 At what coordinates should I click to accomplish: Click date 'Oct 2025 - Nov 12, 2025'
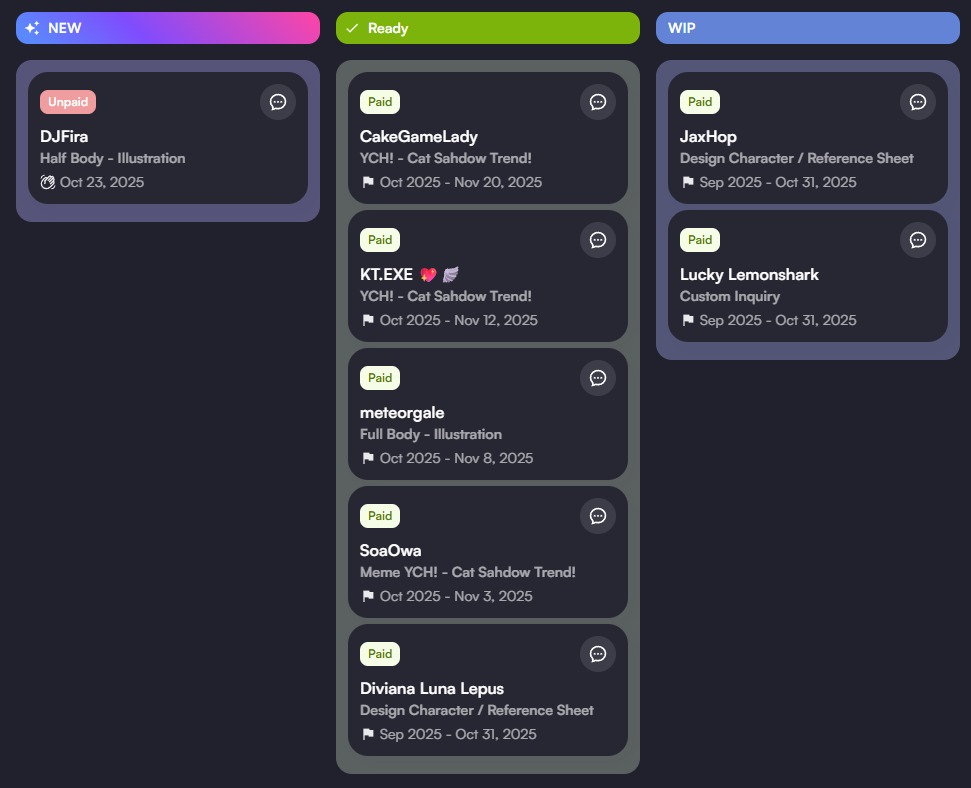pyautogui.click(x=459, y=320)
